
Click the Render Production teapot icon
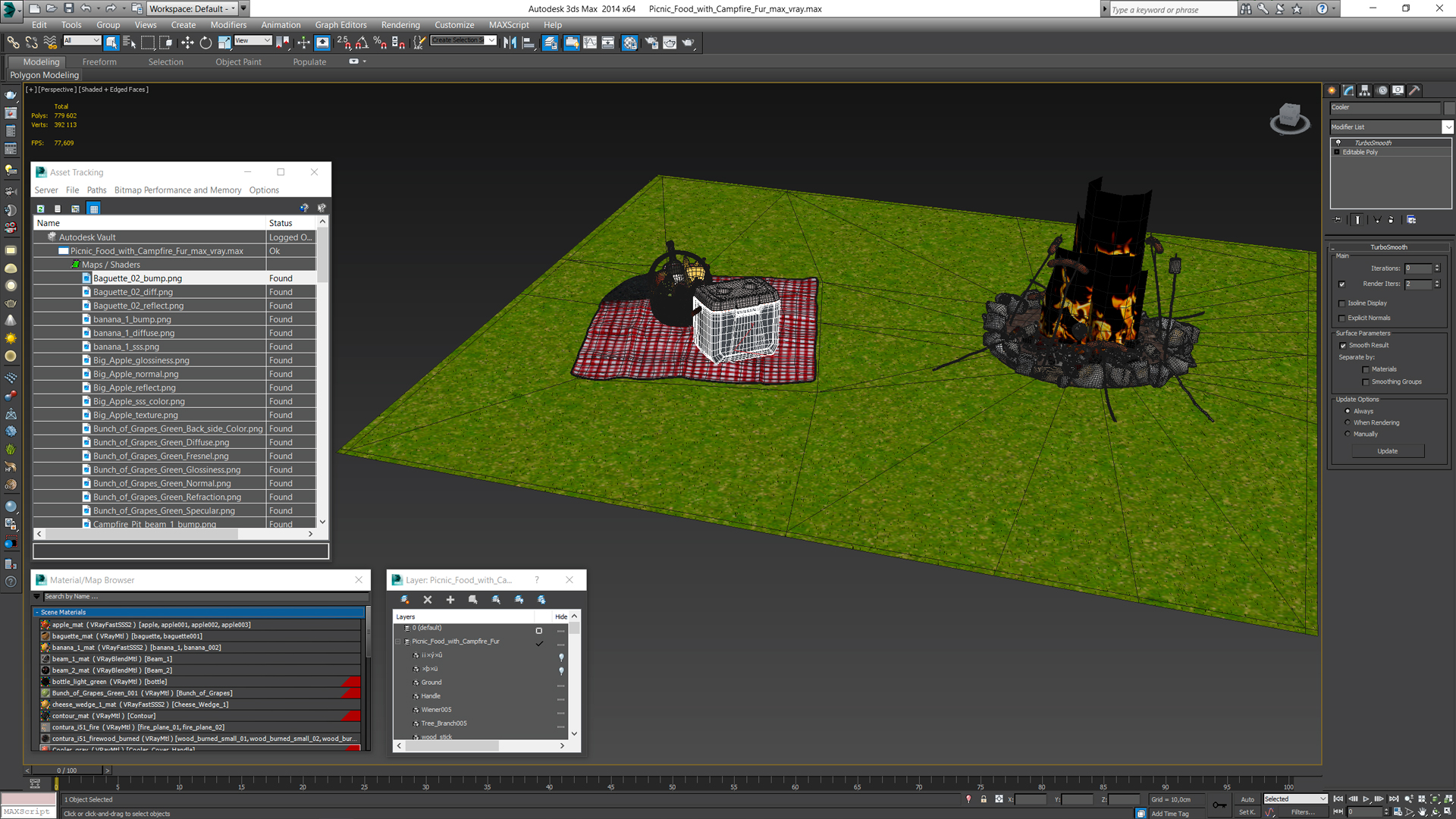click(688, 42)
